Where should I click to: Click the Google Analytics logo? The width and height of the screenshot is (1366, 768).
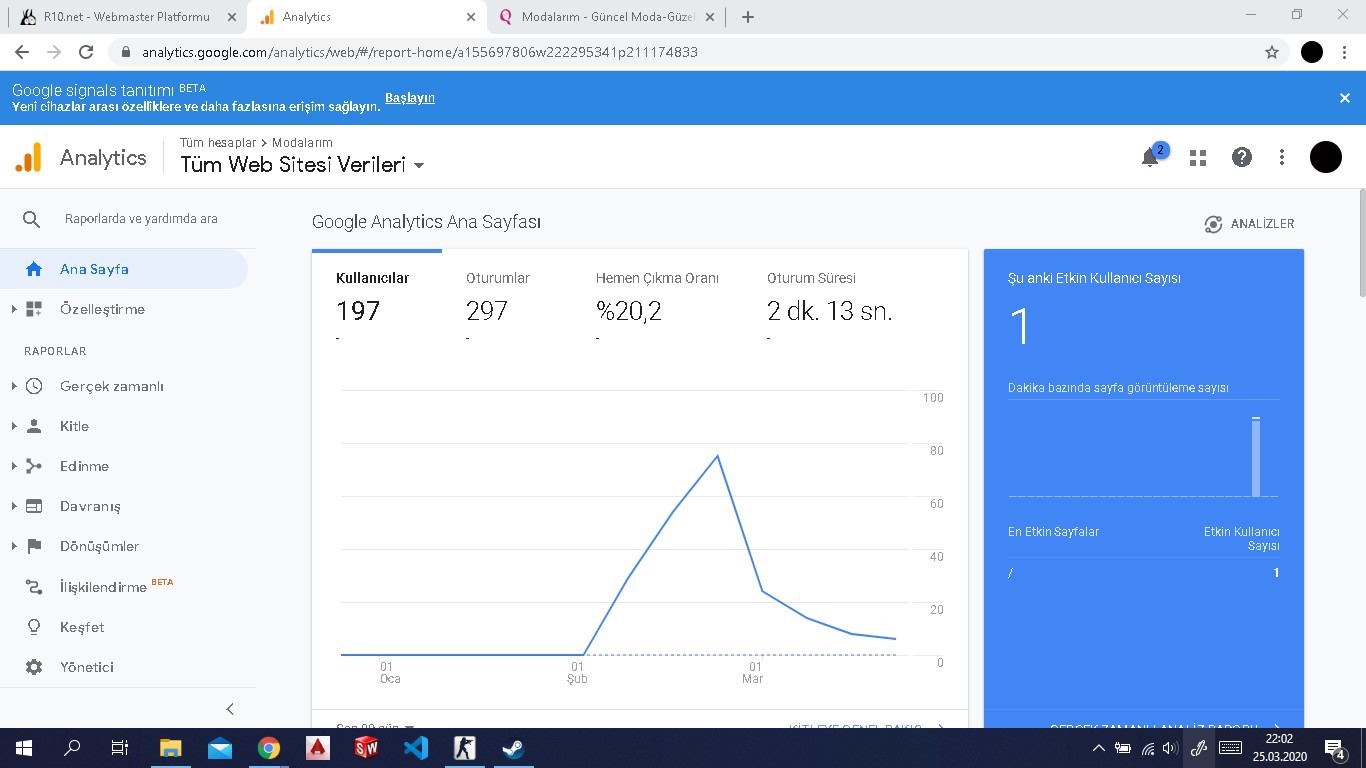(29, 157)
